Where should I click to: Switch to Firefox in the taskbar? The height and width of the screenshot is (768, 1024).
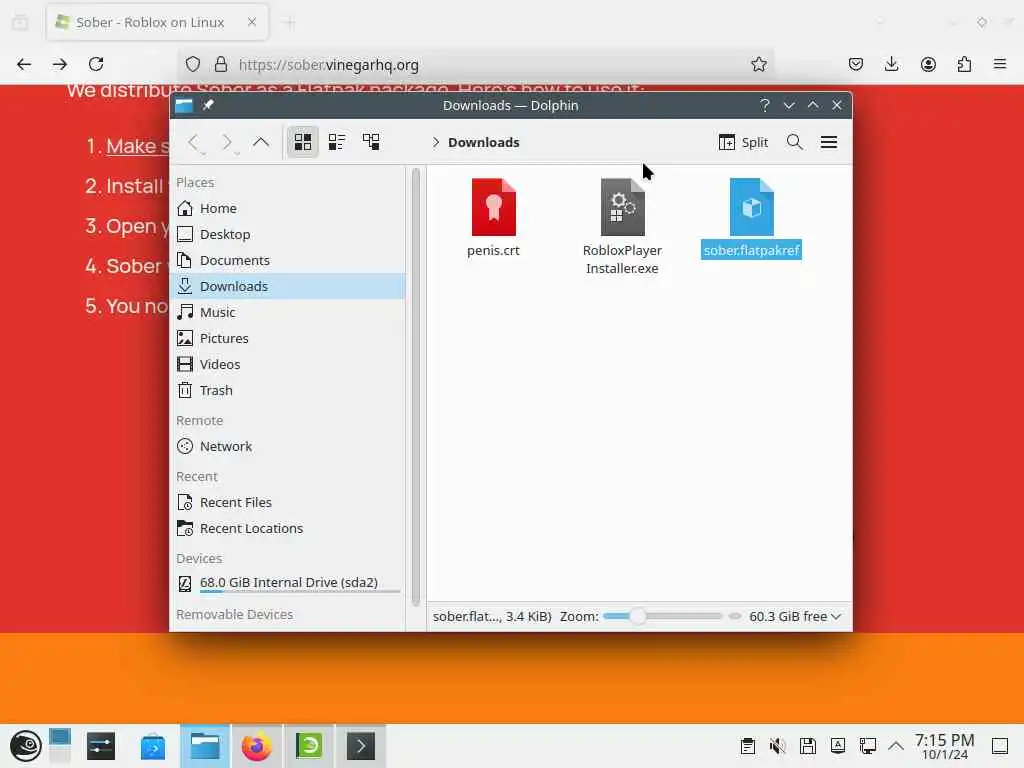[257, 746]
